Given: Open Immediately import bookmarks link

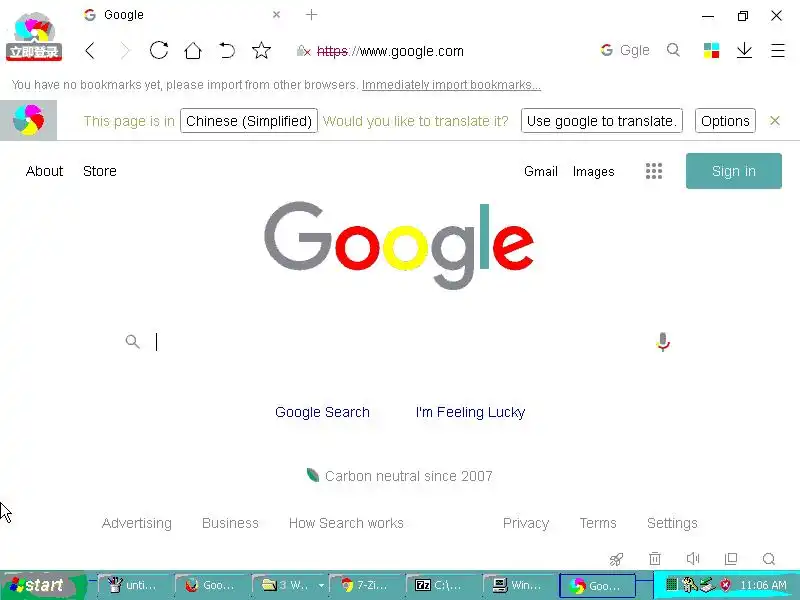Looking at the screenshot, I should point(451,85).
